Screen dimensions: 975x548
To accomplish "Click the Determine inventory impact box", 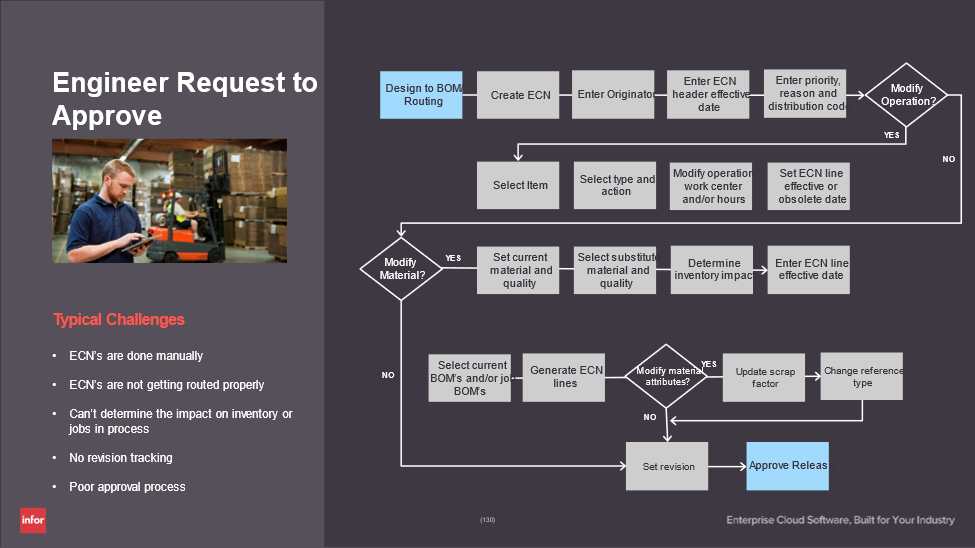I will [711, 270].
